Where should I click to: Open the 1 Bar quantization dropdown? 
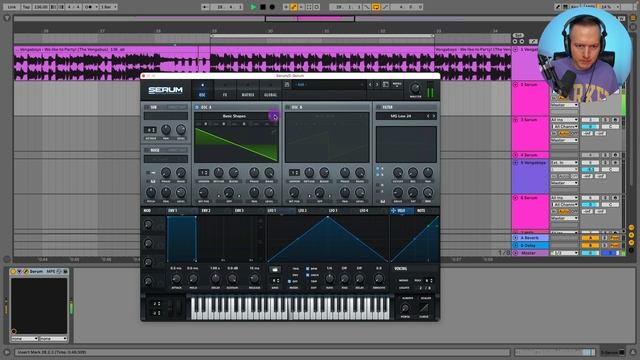pyautogui.click(x=109, y=7)
